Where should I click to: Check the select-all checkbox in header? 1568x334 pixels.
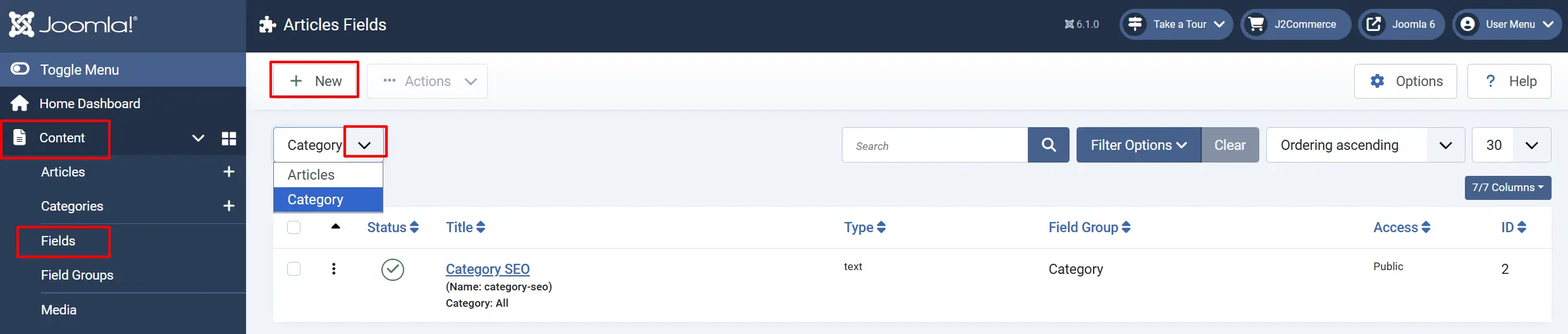click(294, 227)
